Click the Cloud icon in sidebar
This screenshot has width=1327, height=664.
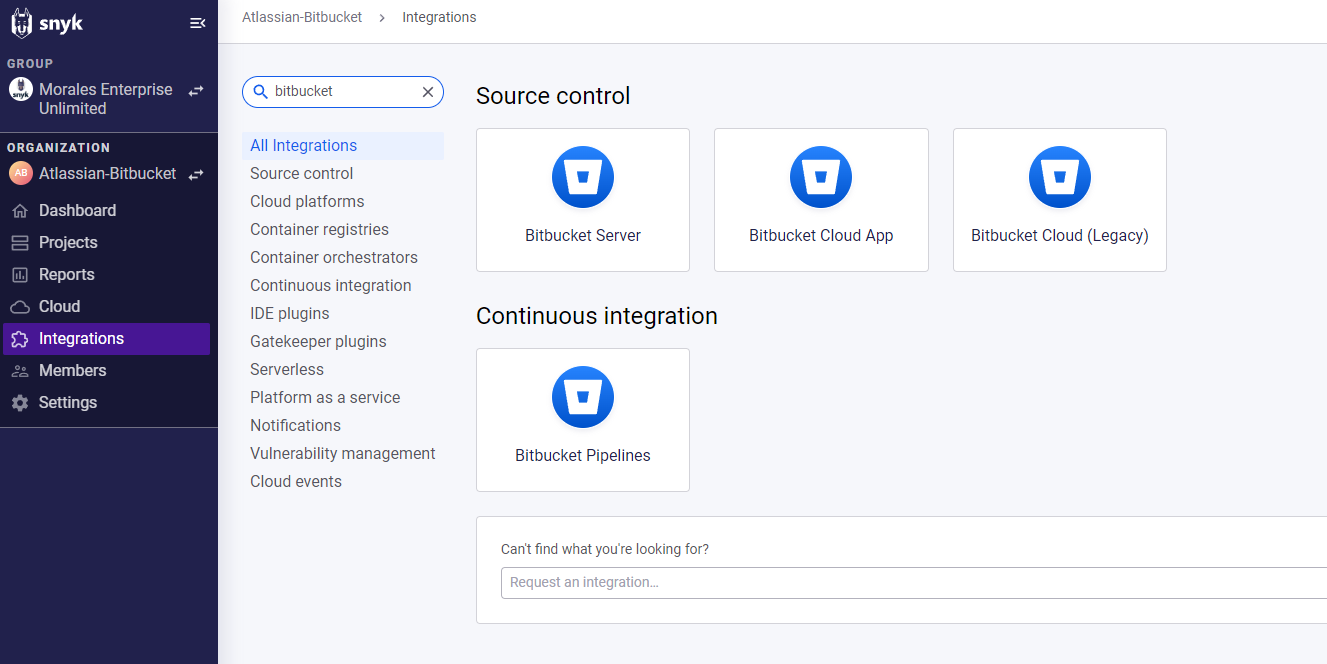[20, 307]
